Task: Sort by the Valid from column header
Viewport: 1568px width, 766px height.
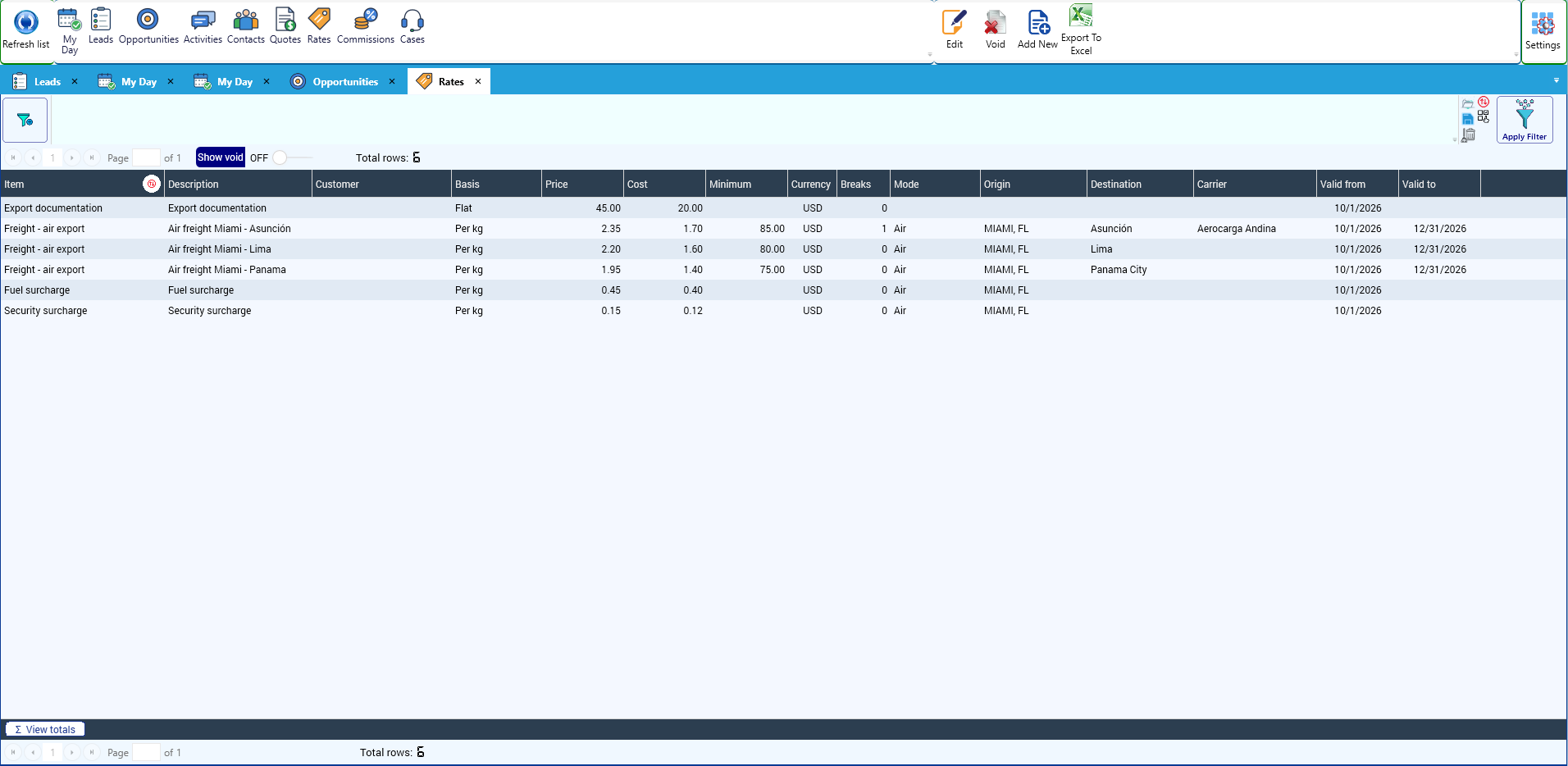Action: pos(1357,184)
